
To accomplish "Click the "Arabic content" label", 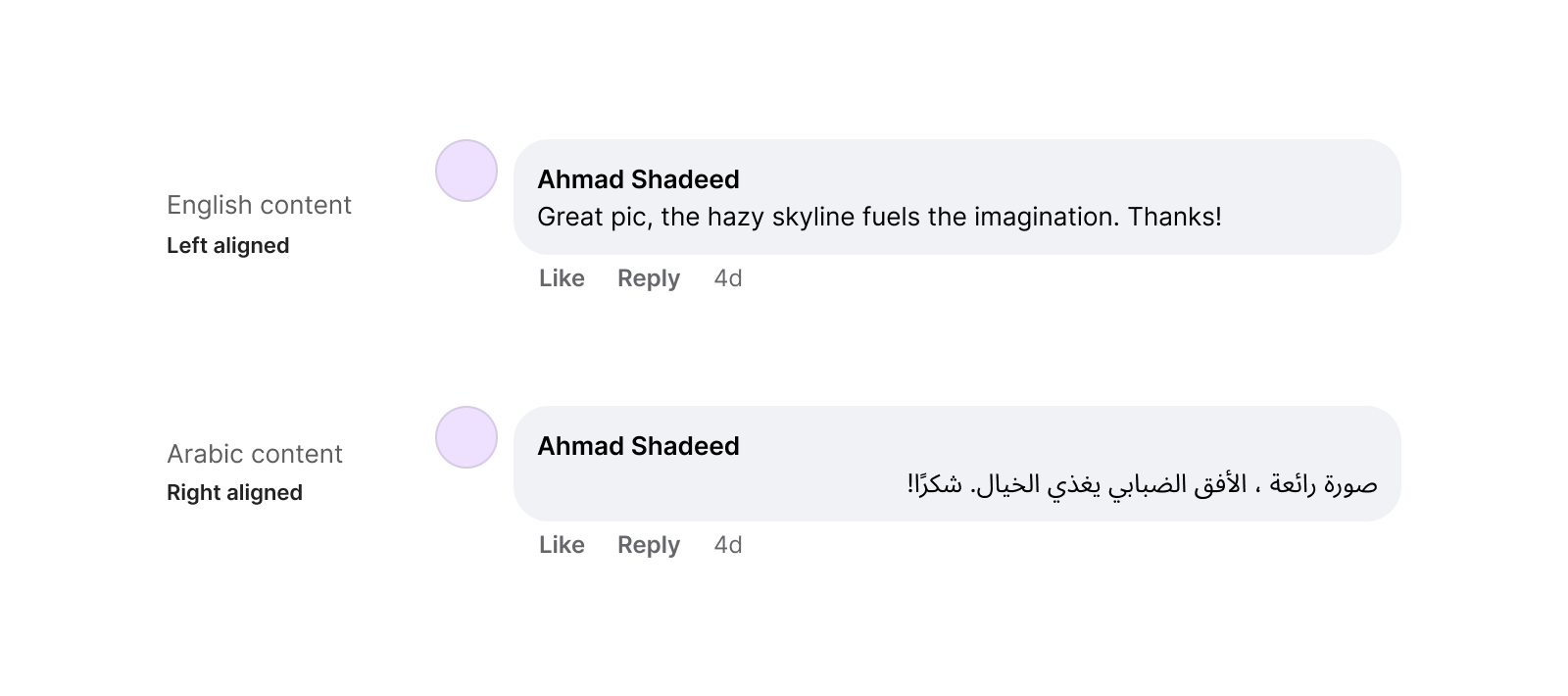I will coord(255,454).
